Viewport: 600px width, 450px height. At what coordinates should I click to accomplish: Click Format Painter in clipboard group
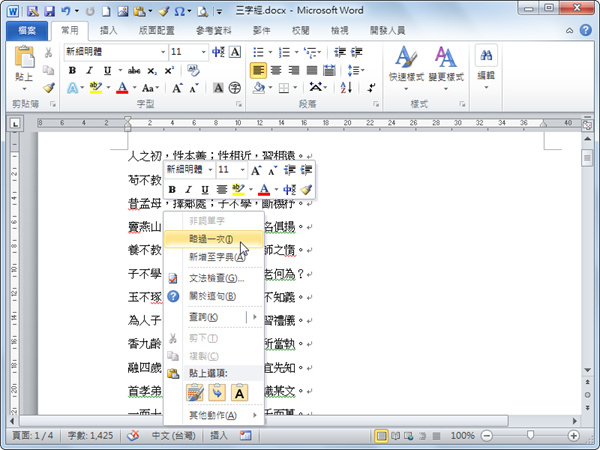pos(49,88)
